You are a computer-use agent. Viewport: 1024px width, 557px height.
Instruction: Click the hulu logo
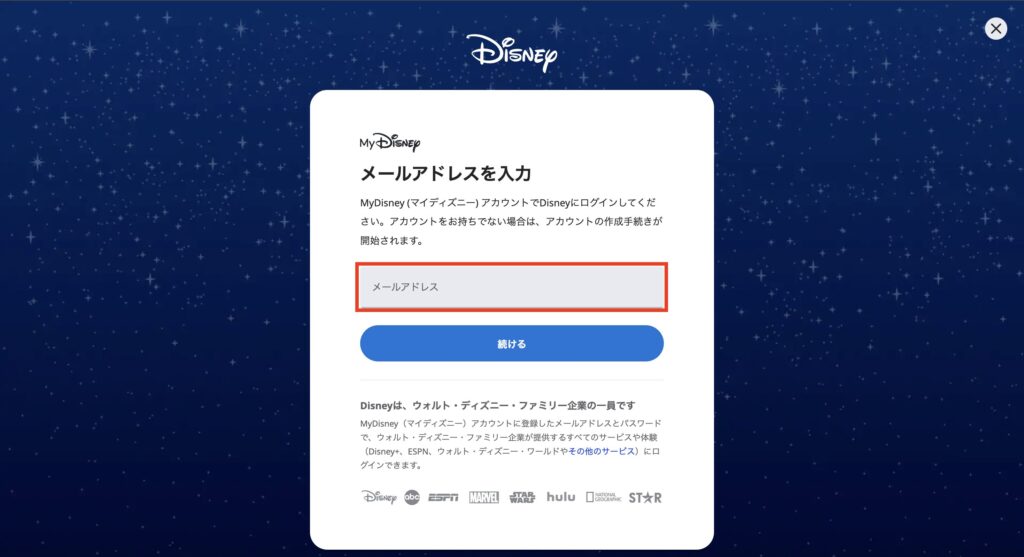pos(561,497)
